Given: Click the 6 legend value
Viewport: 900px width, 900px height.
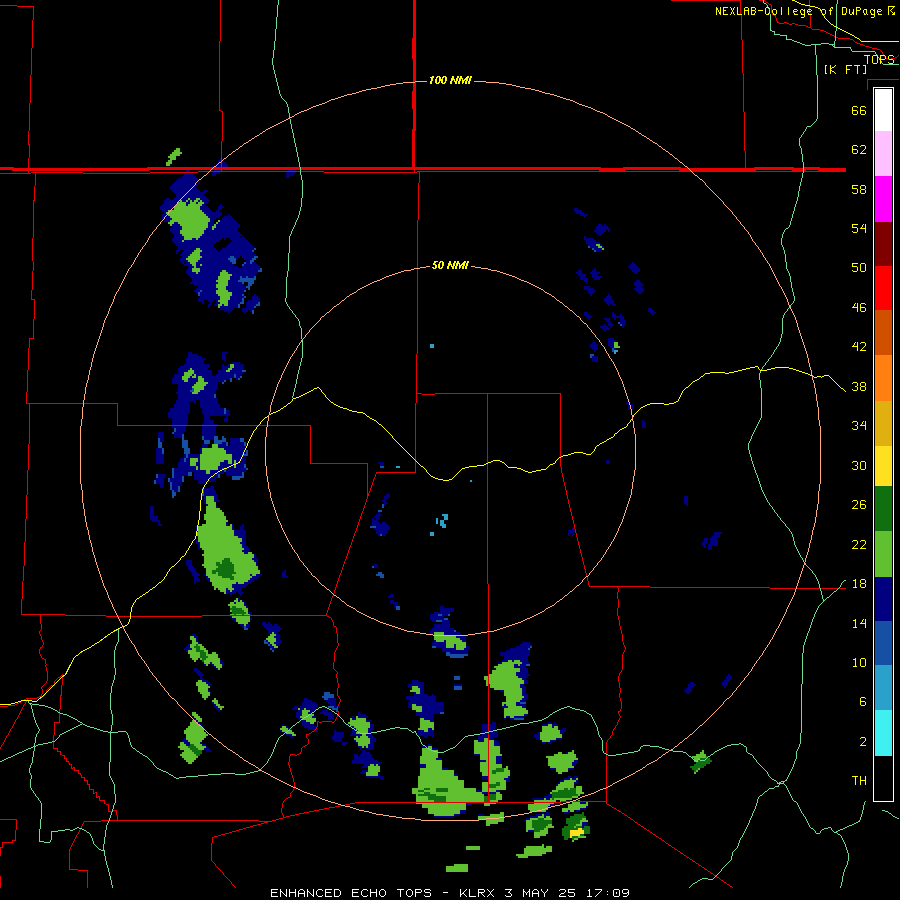Looking at the screenshot, I should click(x=863, y=702).
